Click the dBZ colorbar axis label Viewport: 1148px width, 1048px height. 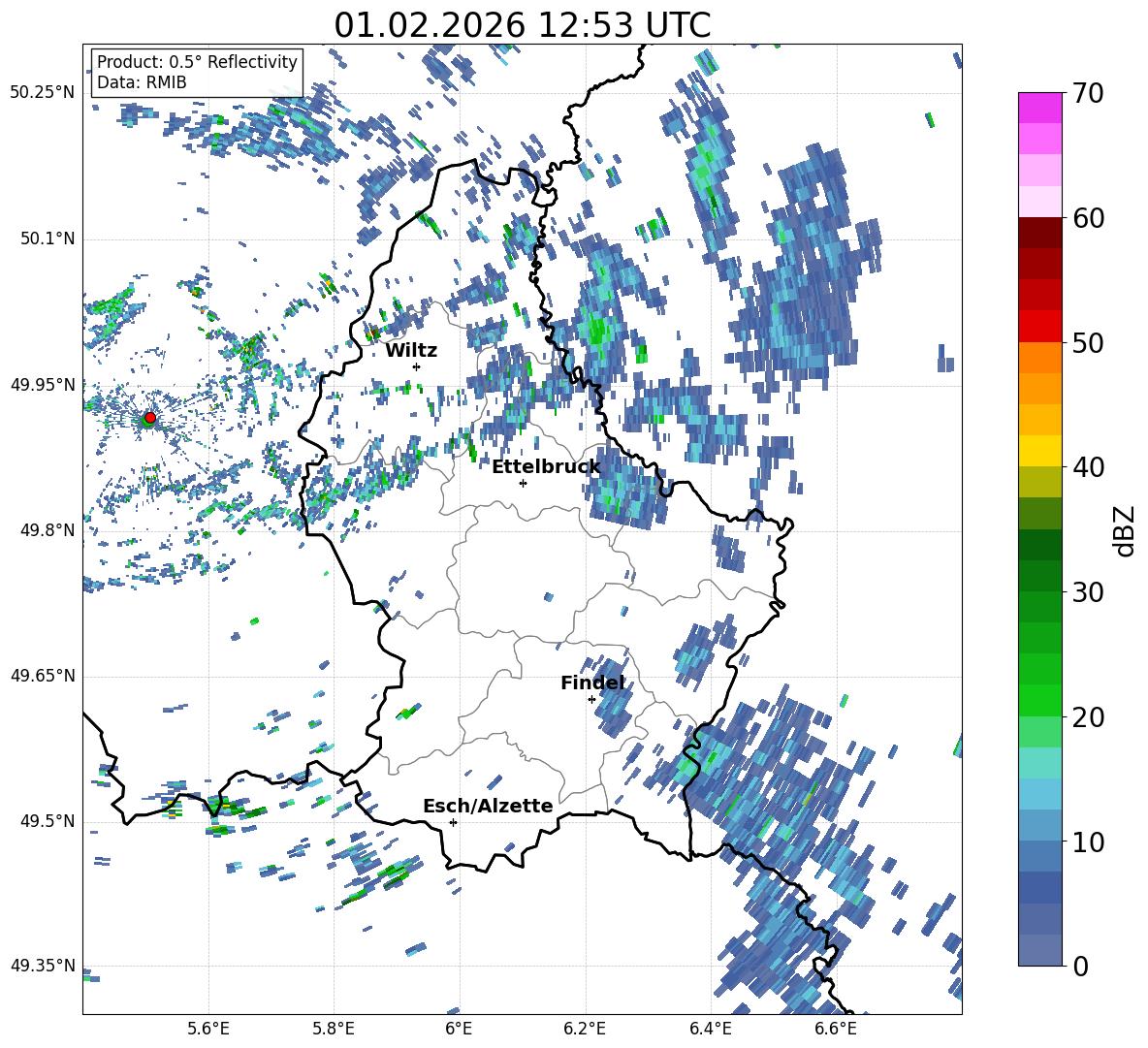pyautogui.click(x=1124, y=530)
